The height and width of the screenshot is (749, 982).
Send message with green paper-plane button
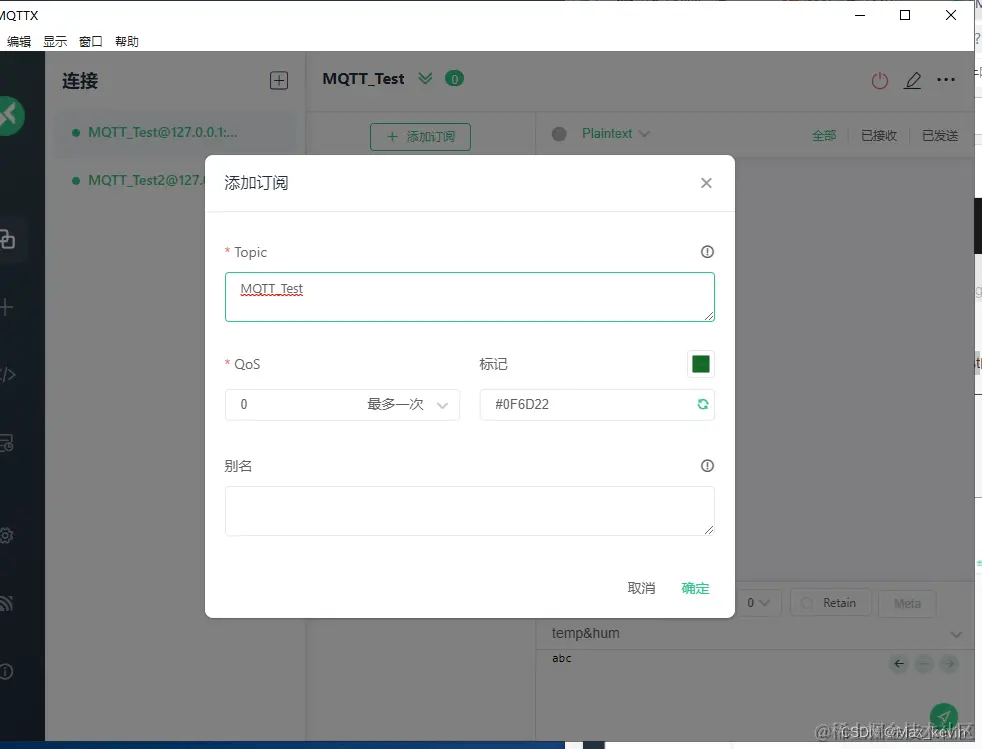[x=944, y=717]
